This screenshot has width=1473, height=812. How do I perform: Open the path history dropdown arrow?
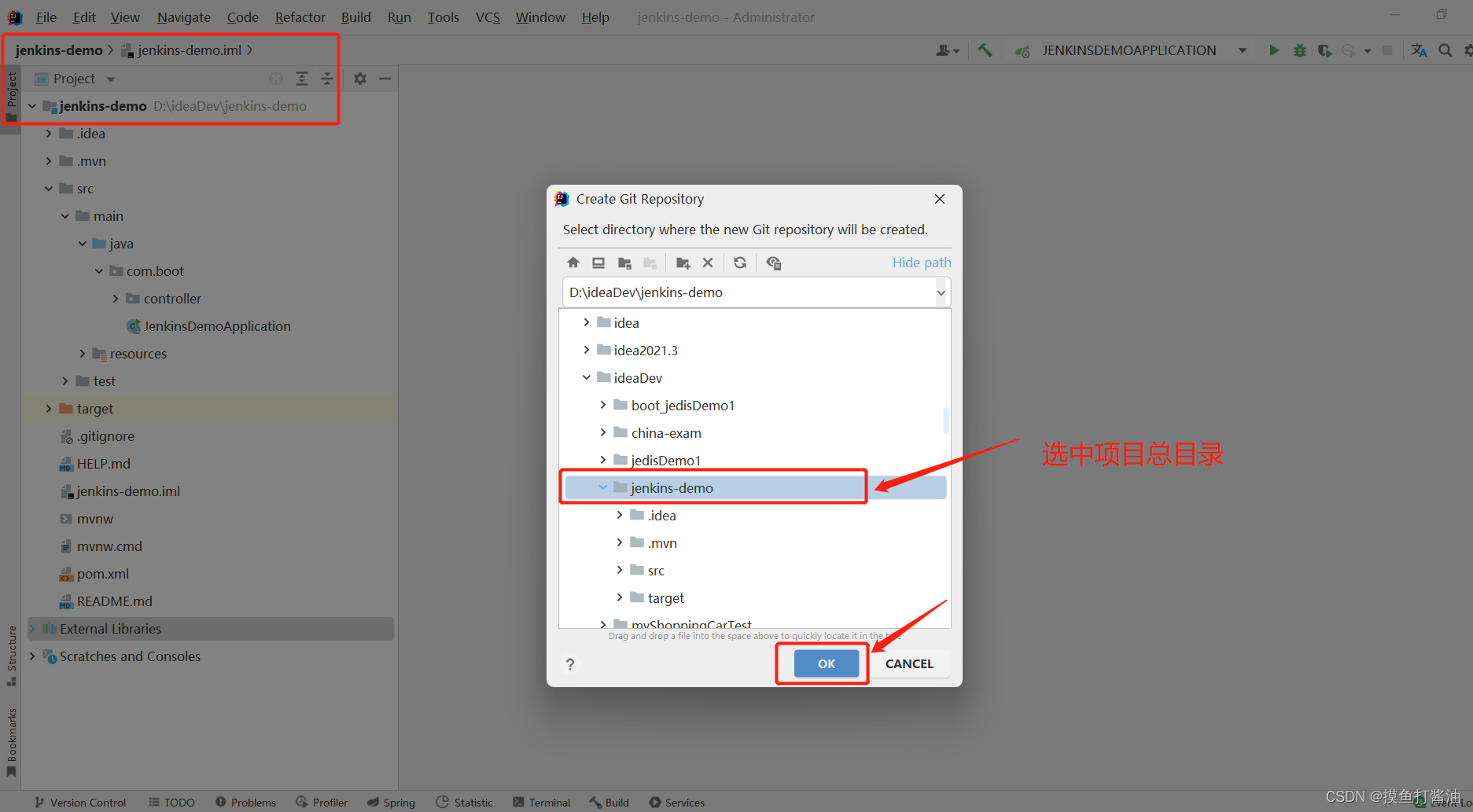pyautogui.click(x=941, y=292)
